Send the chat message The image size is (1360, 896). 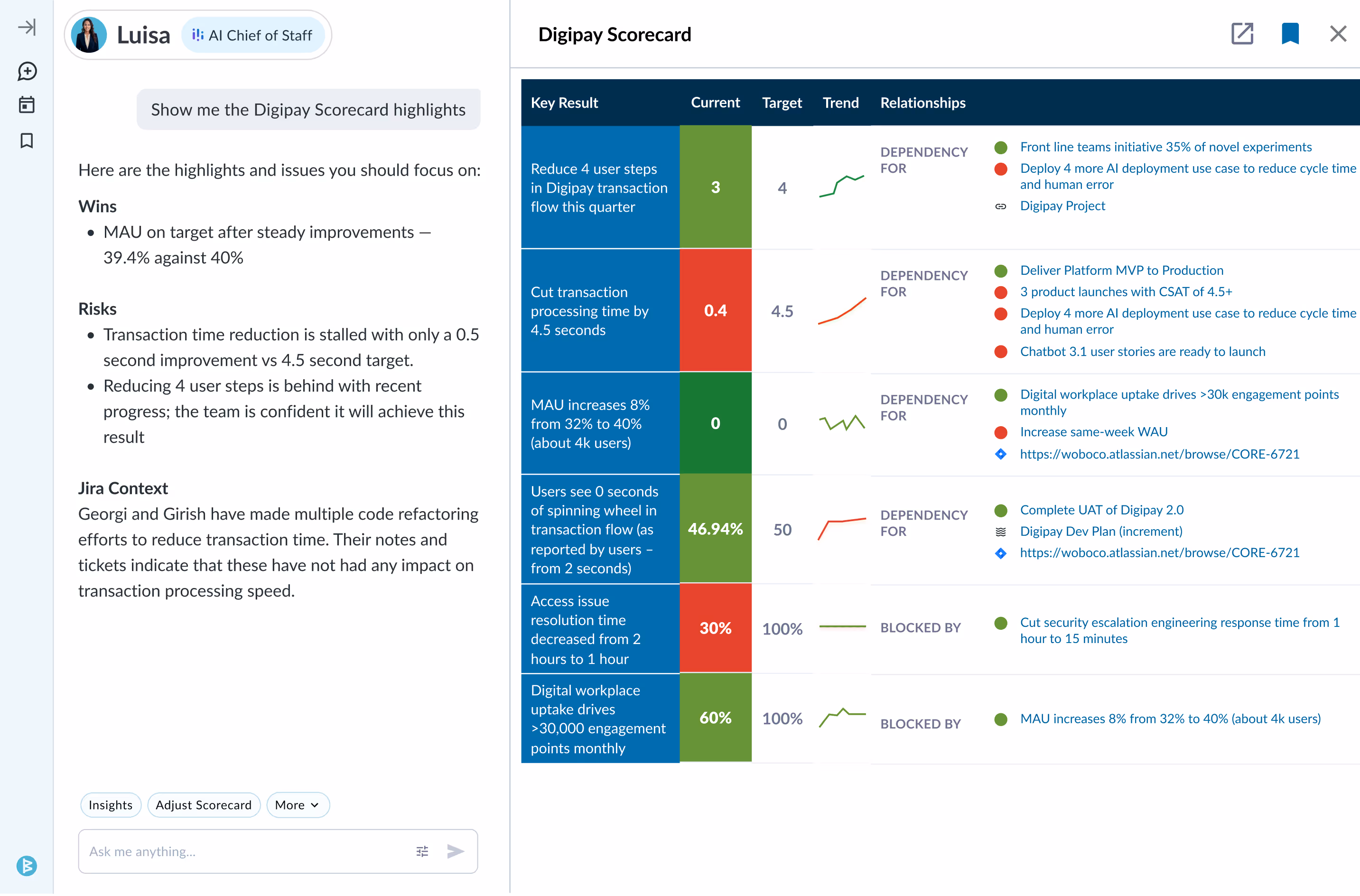point(456,851)
